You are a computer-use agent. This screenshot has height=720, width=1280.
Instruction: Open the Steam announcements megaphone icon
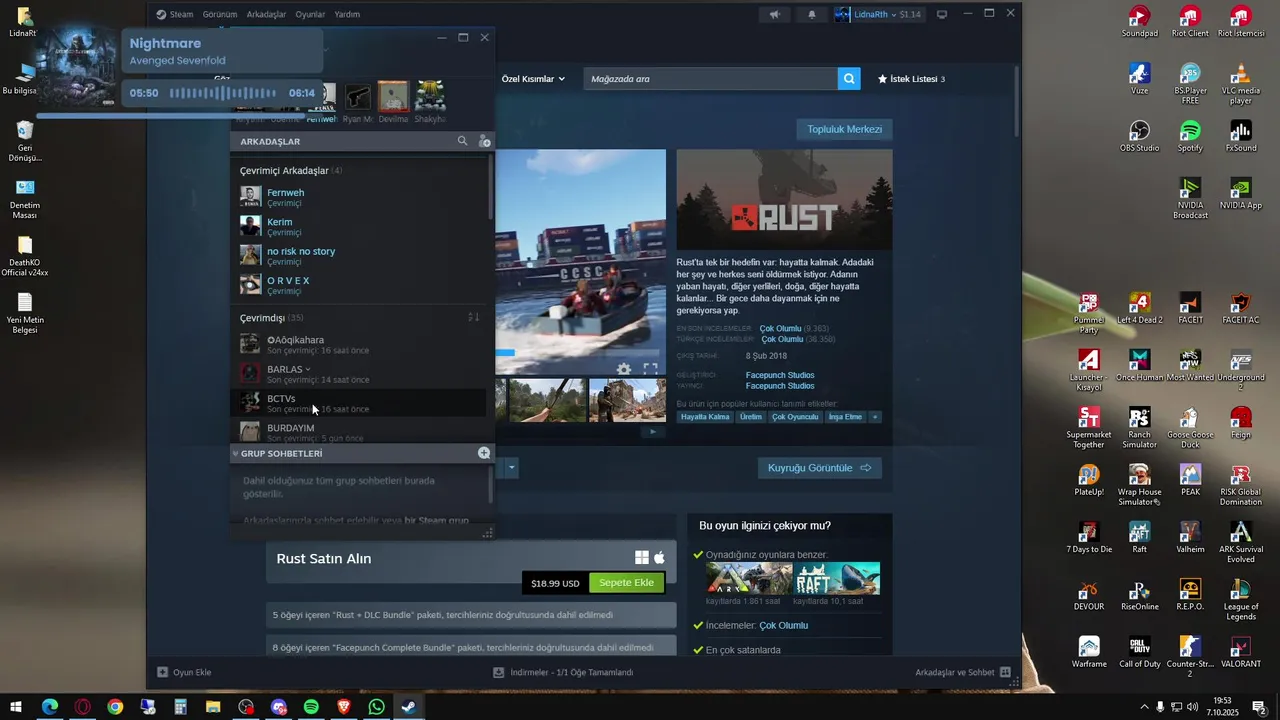[774, 14]
